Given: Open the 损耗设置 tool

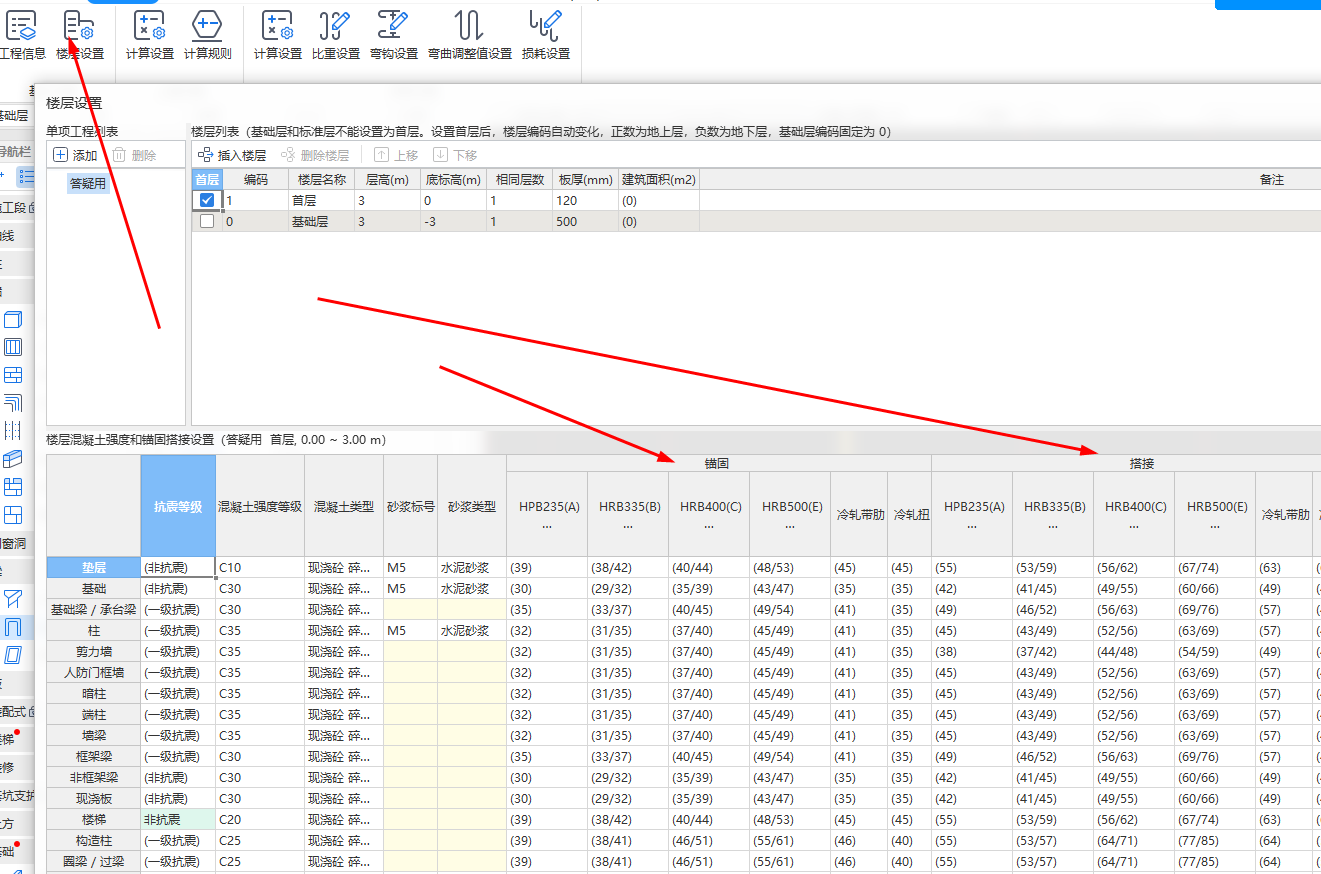Looking at the screenshot, I should pos(546,34).
